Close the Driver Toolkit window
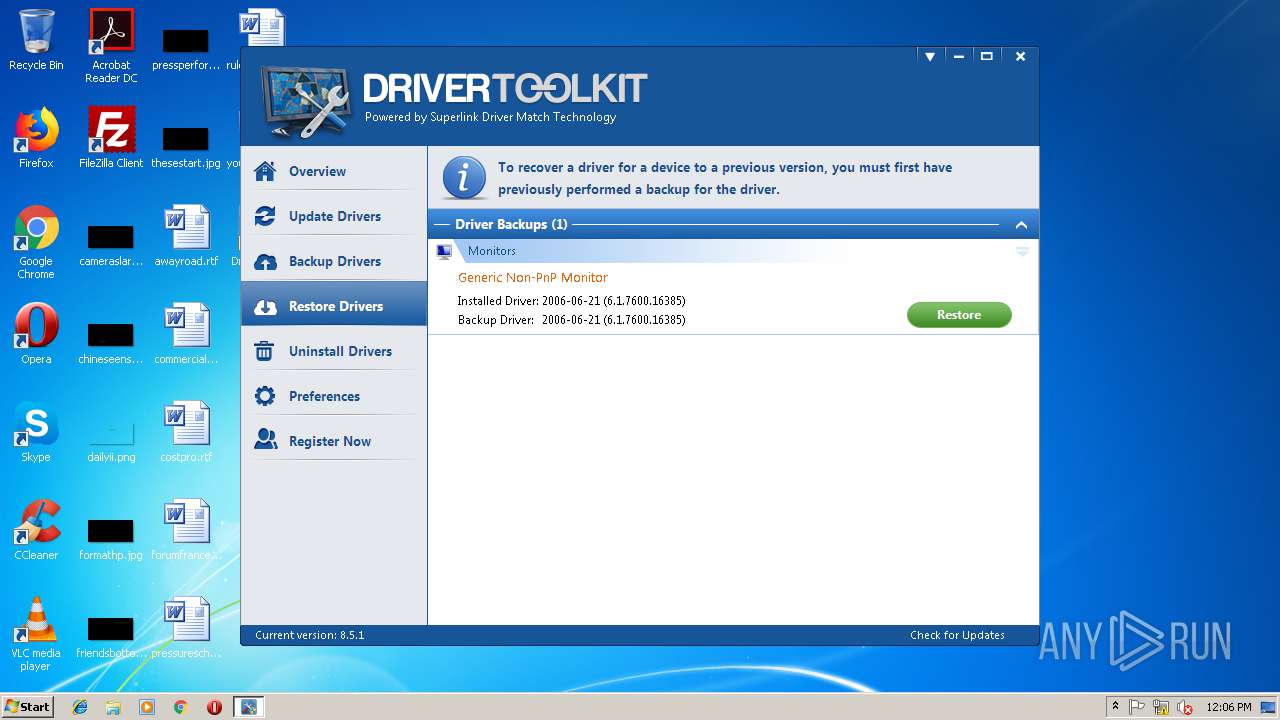 [x=1020, y=57]
